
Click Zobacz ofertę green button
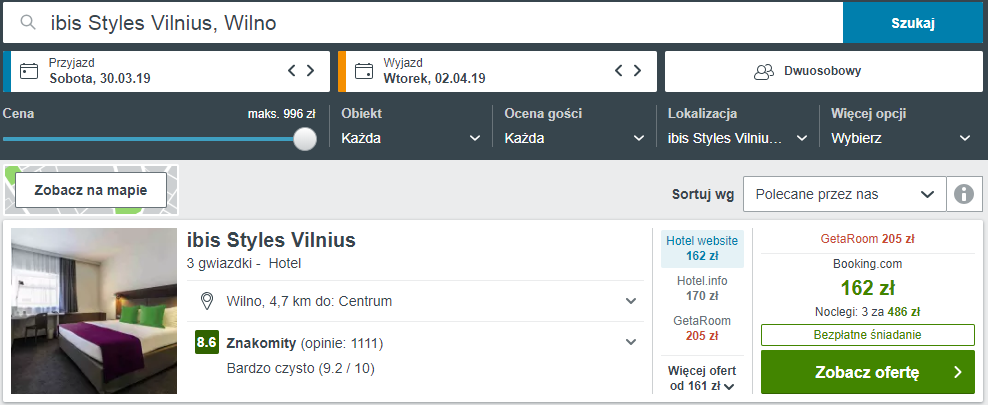868,372
